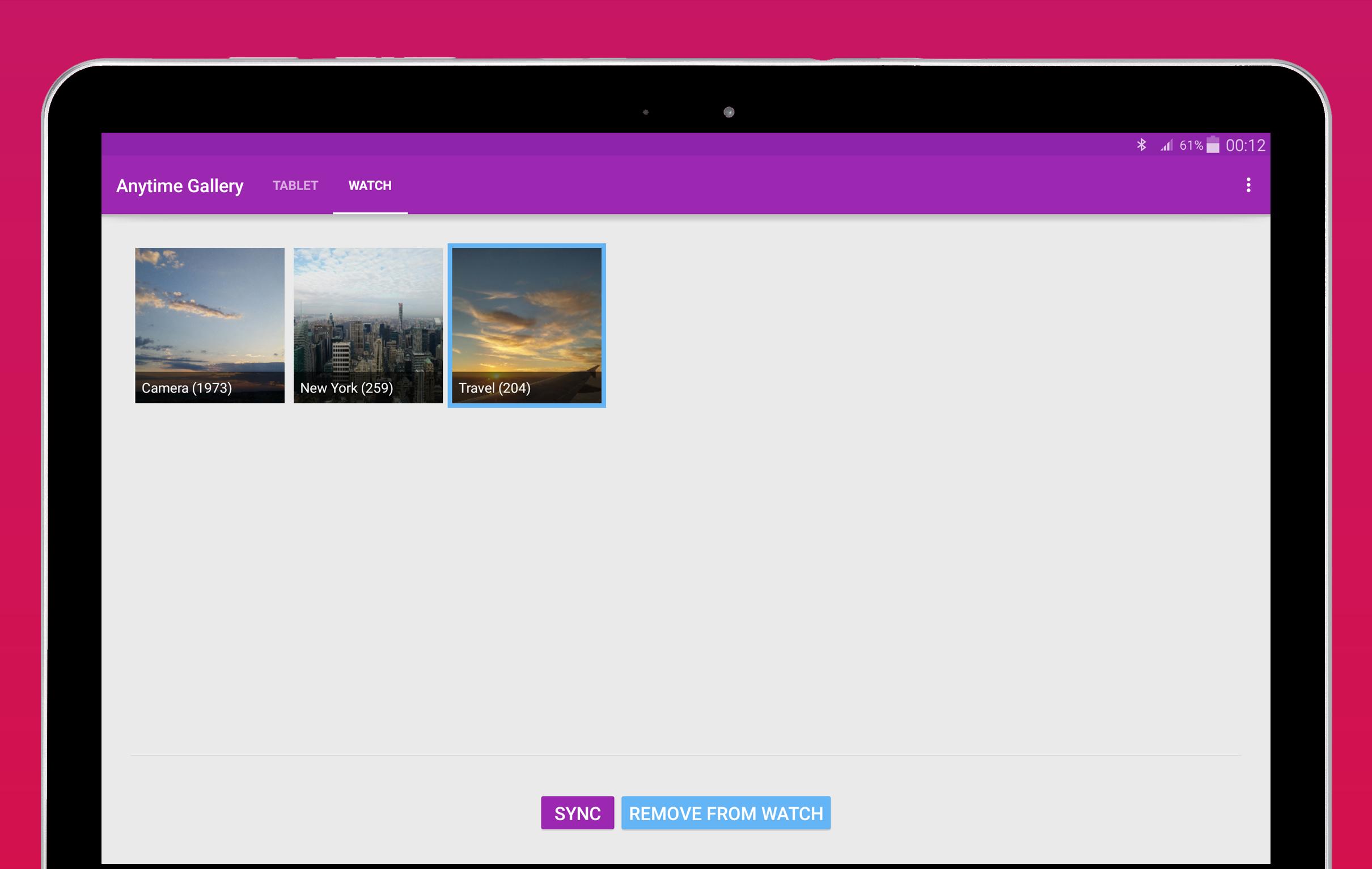Image resolution: width=1372 pixels, height=869 pixels.
Task: Open the Camera (1973) album
Action: click(x=210, y=326)
